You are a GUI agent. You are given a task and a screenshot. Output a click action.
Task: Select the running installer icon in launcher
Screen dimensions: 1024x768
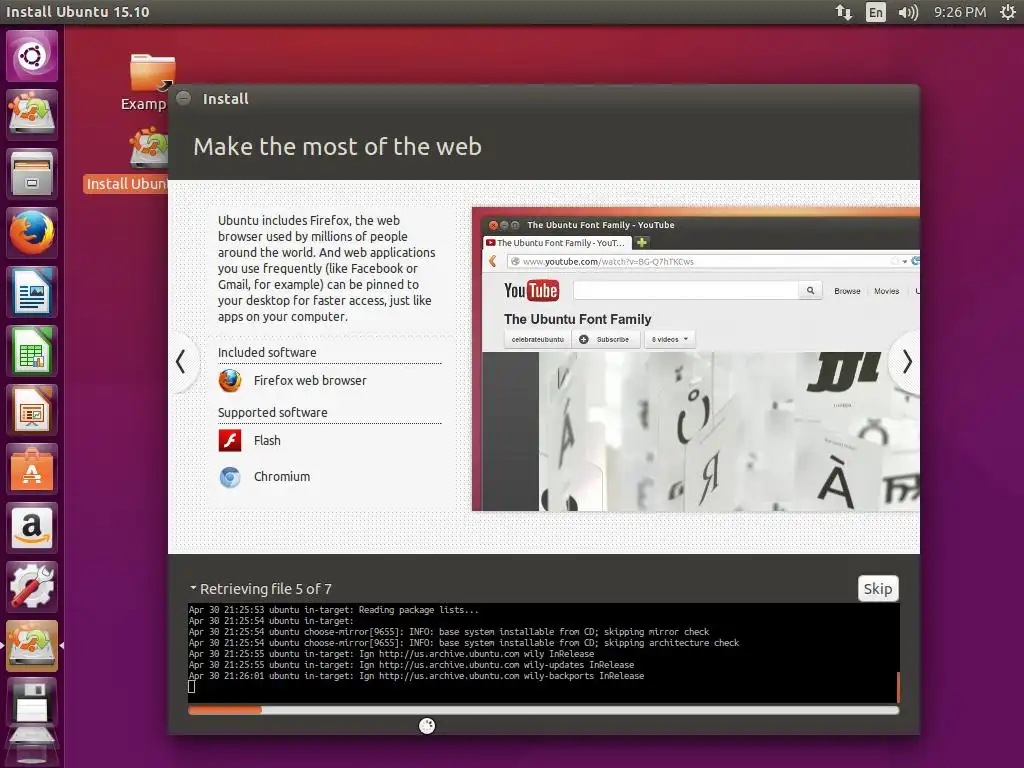tap(31, 645)
